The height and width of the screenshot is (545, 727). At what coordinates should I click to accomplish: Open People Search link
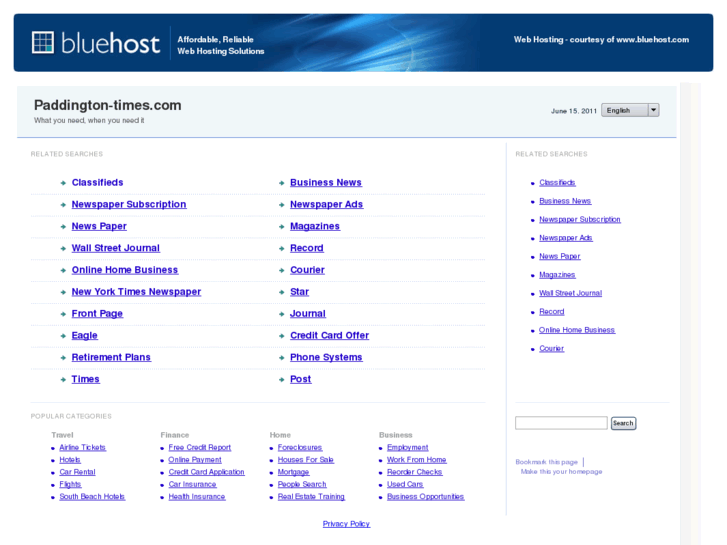(x=302, y=484)
